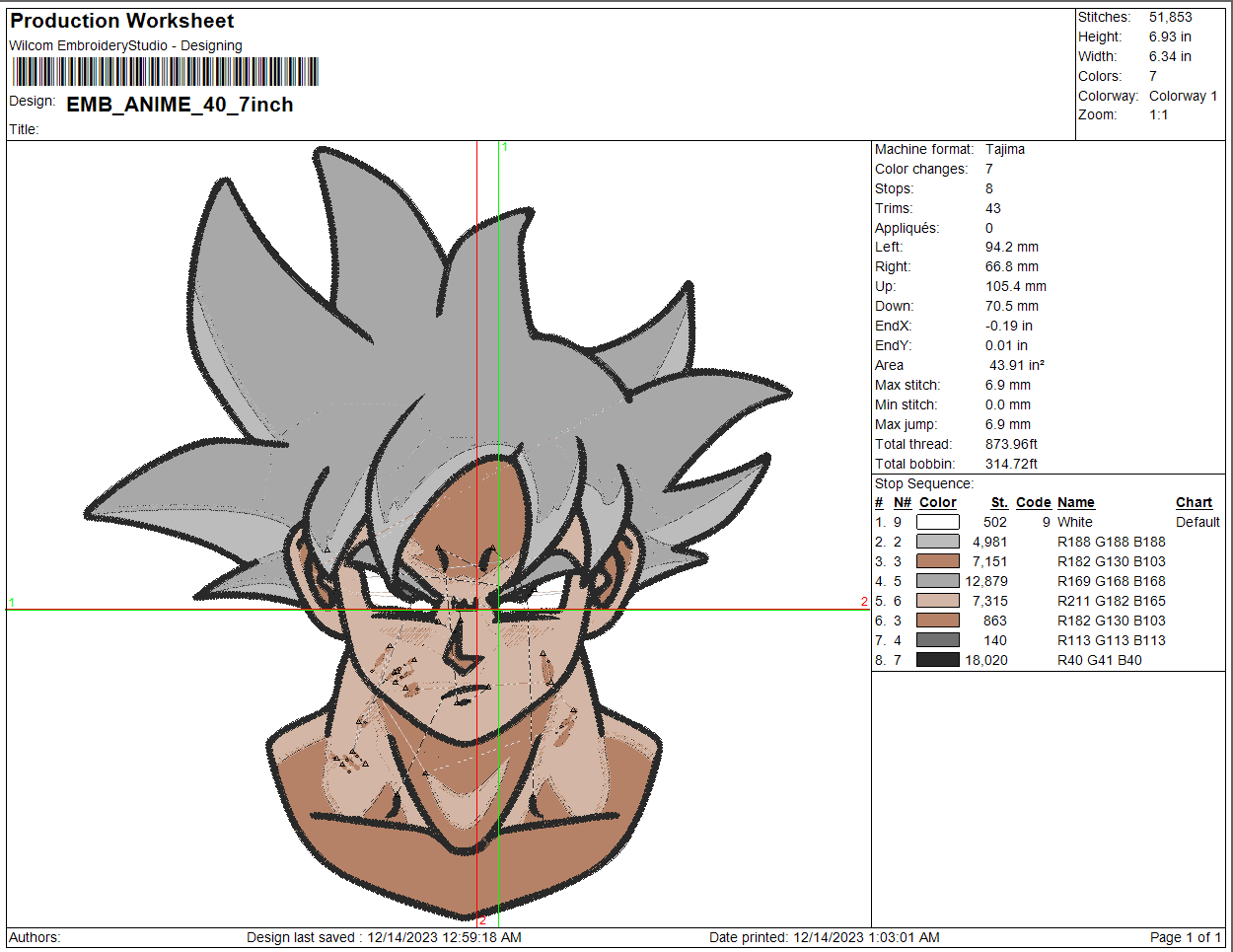Select the pale skin-tone swatch in stop 5
The height and width of the screenshot is (952, 1233).
tap(937, 601)
